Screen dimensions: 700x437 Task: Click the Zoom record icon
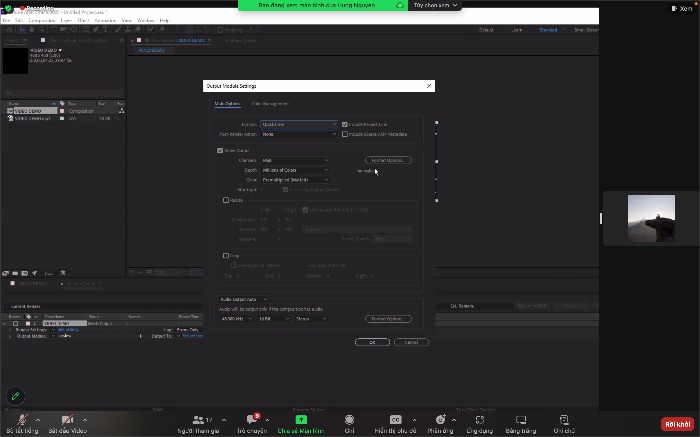(x=350, y=420)
